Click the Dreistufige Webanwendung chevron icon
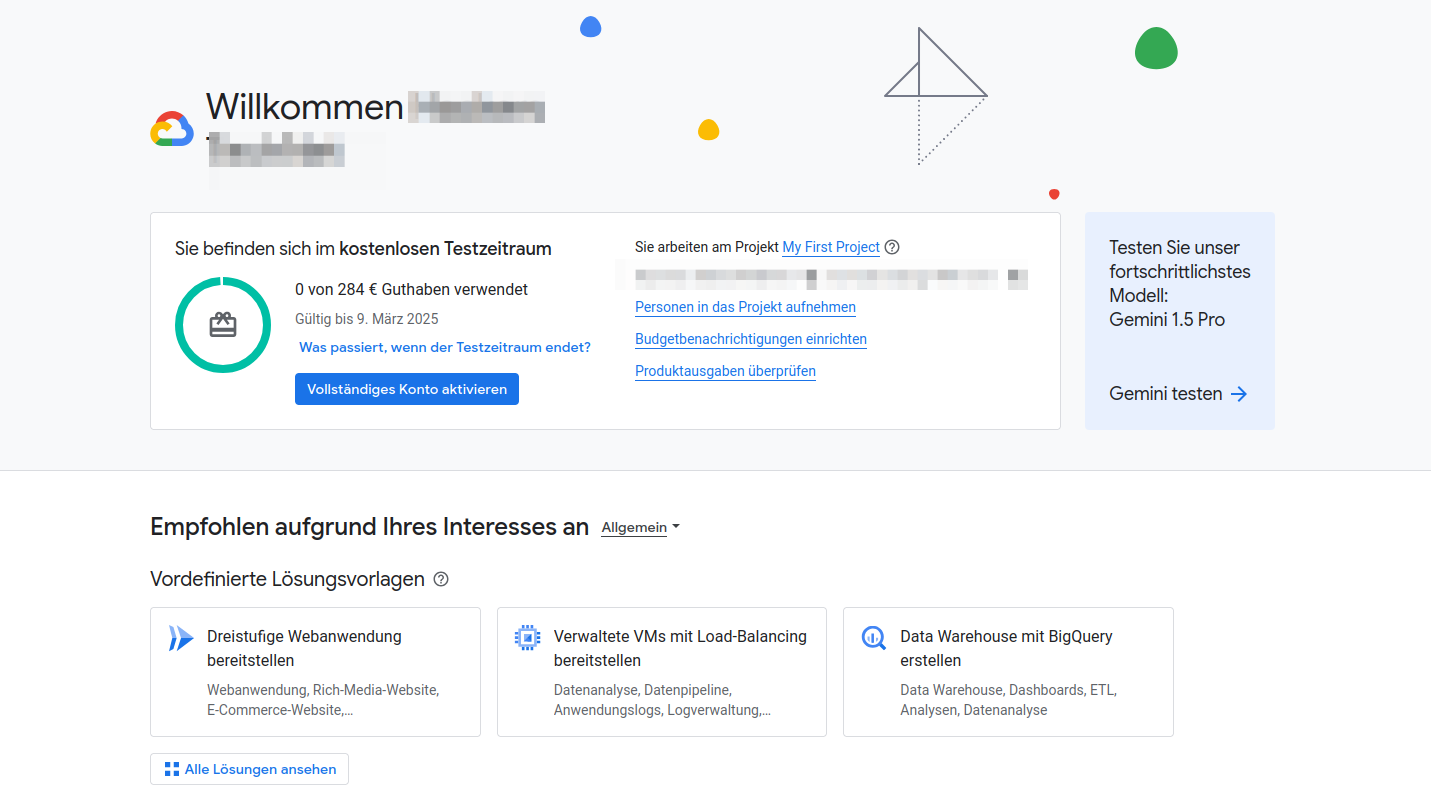Screen dimensions: 1431x791 coord(180,638)
